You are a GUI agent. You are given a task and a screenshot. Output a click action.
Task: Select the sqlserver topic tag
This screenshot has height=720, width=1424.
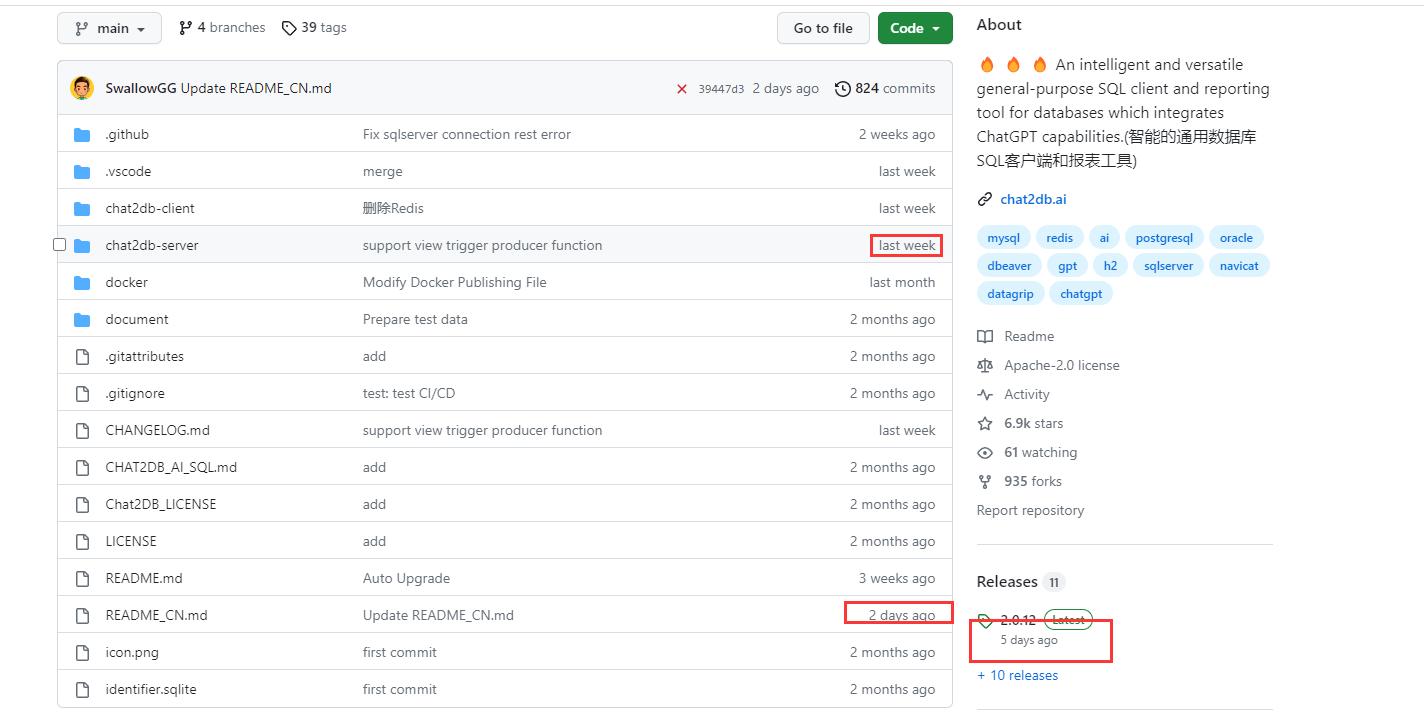pyautogui.click(x=1168, y=266)
